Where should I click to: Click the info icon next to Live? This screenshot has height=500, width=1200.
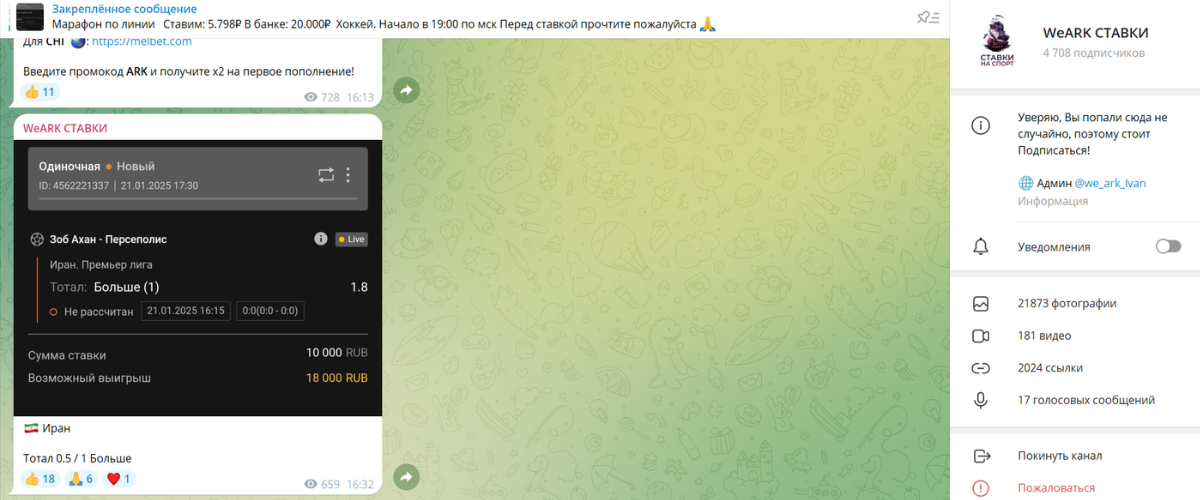click(x=321, y=239)
